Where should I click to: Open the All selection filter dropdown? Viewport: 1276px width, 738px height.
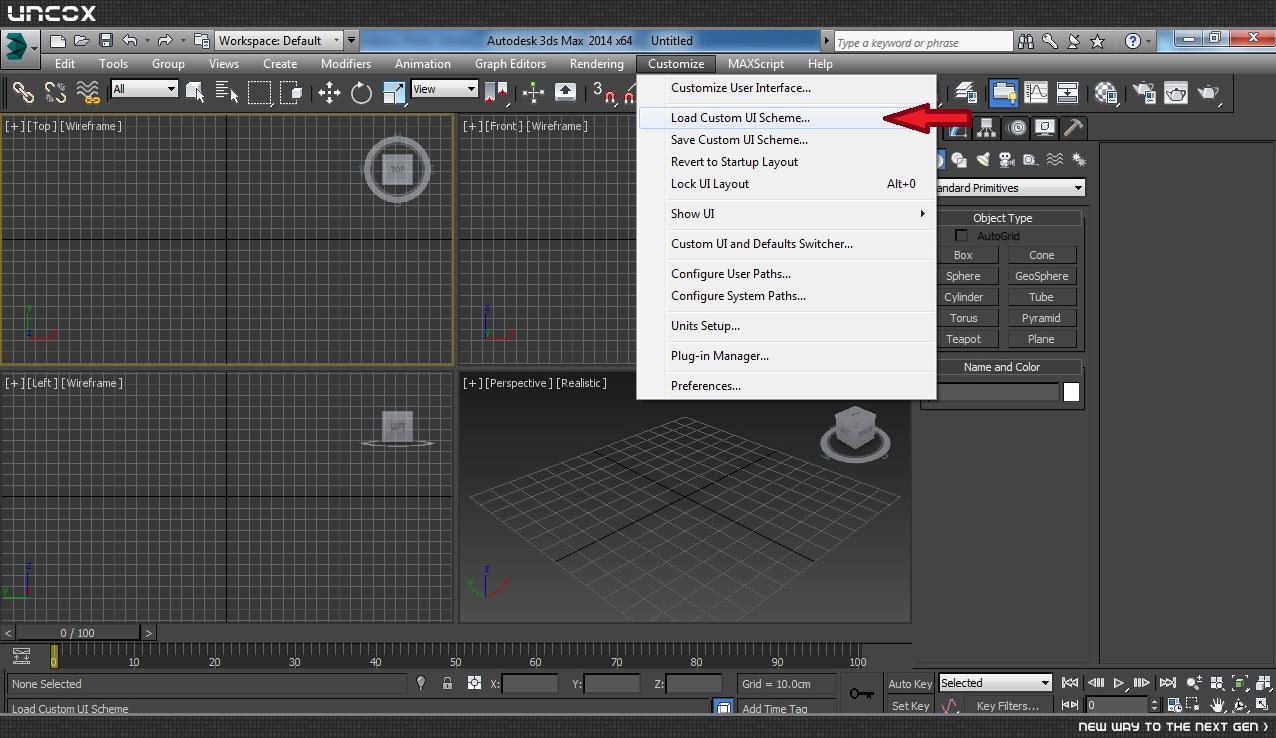(x=144, y=89)
